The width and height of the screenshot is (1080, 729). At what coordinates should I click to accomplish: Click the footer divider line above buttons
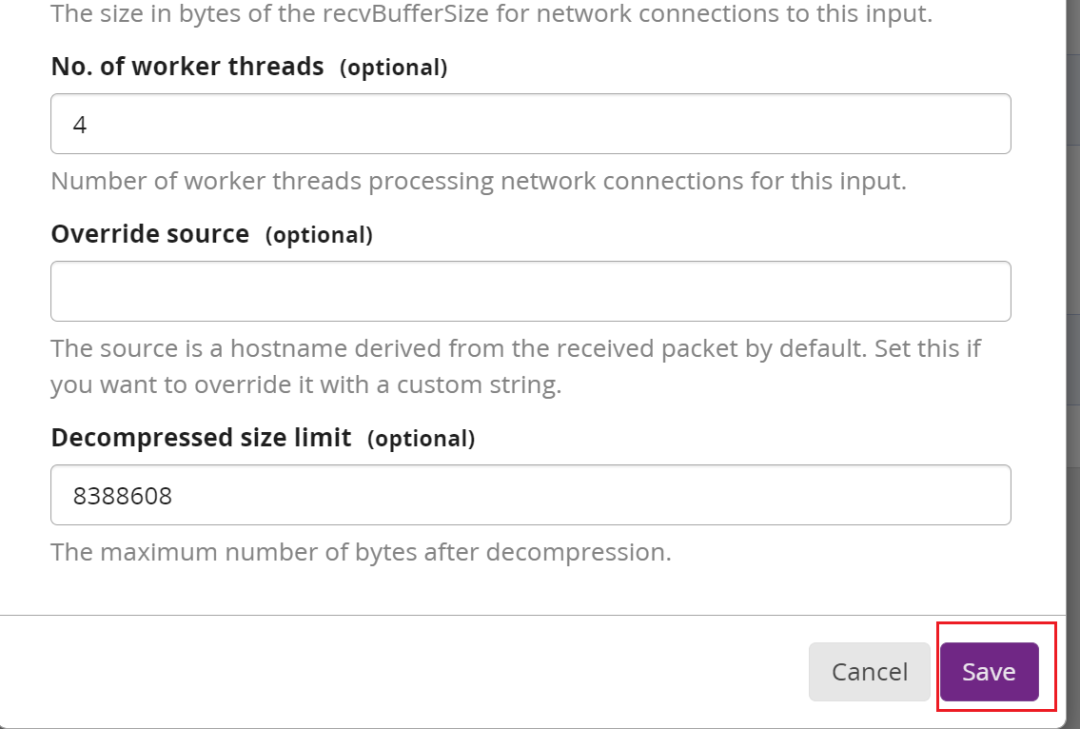532,615
